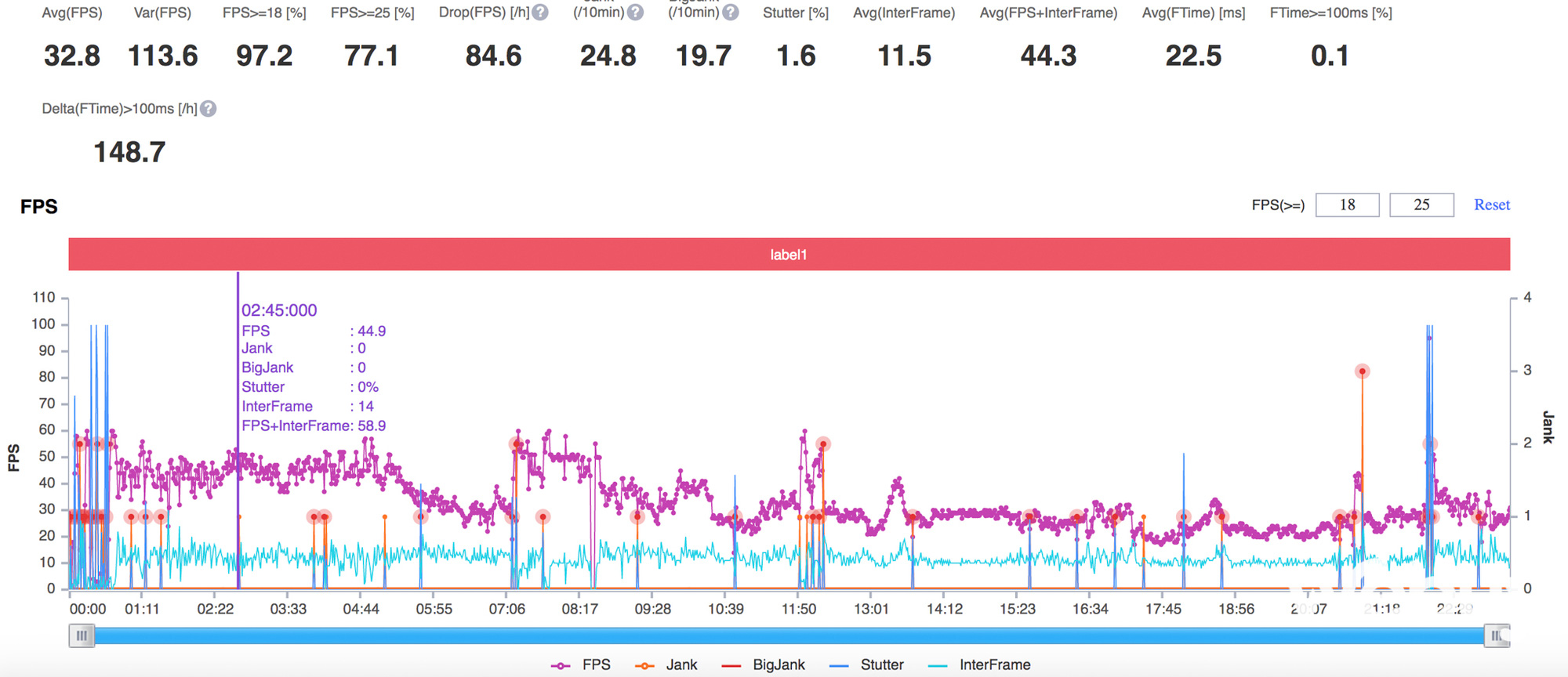This screenshot has width=1568, height=677.
Task: Toggle the Stutter series in legend
Action: (866, 665)
